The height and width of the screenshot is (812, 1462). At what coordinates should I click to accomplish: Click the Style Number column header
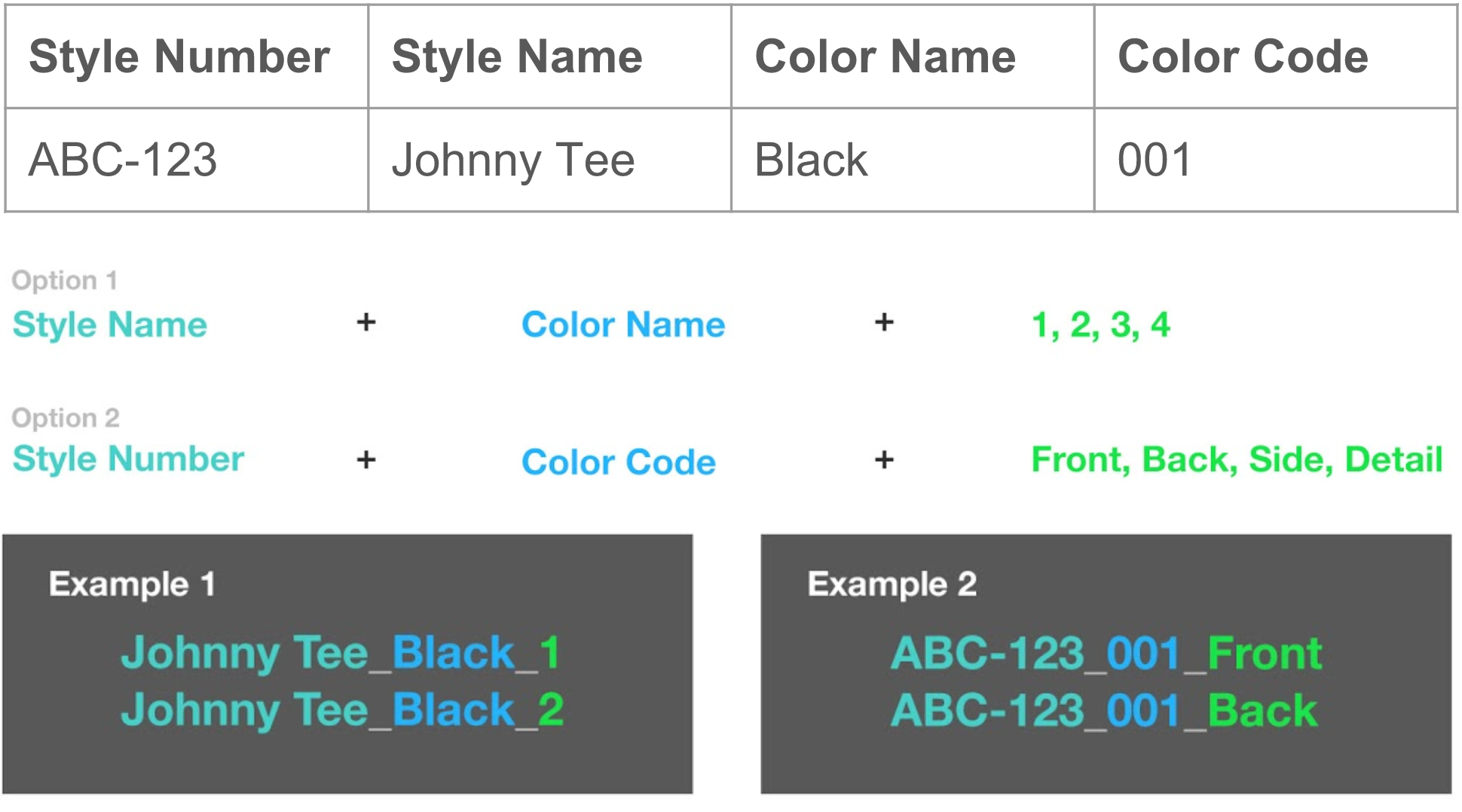point(179,57)
